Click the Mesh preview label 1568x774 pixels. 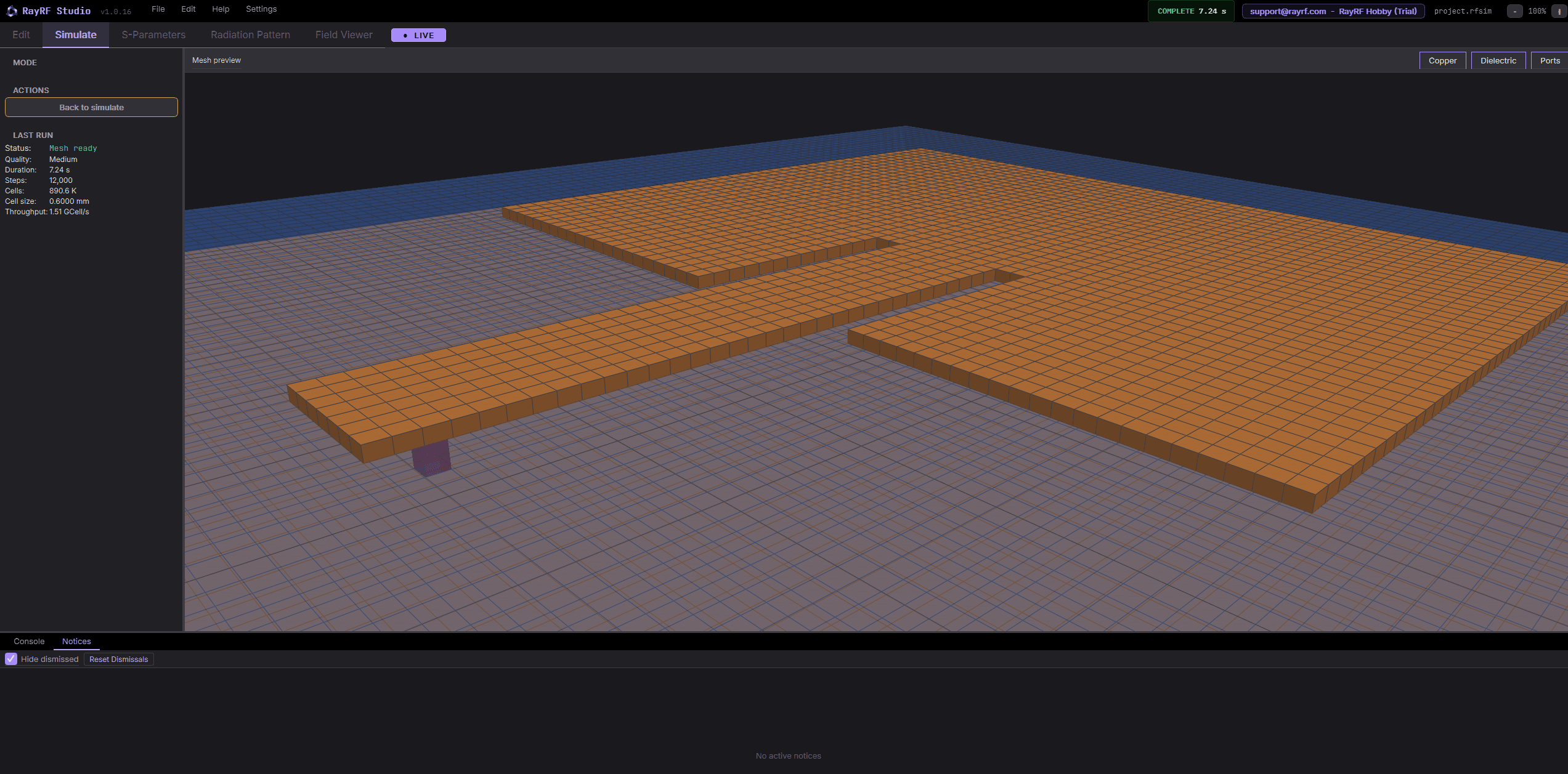click(x=216, y=60)
